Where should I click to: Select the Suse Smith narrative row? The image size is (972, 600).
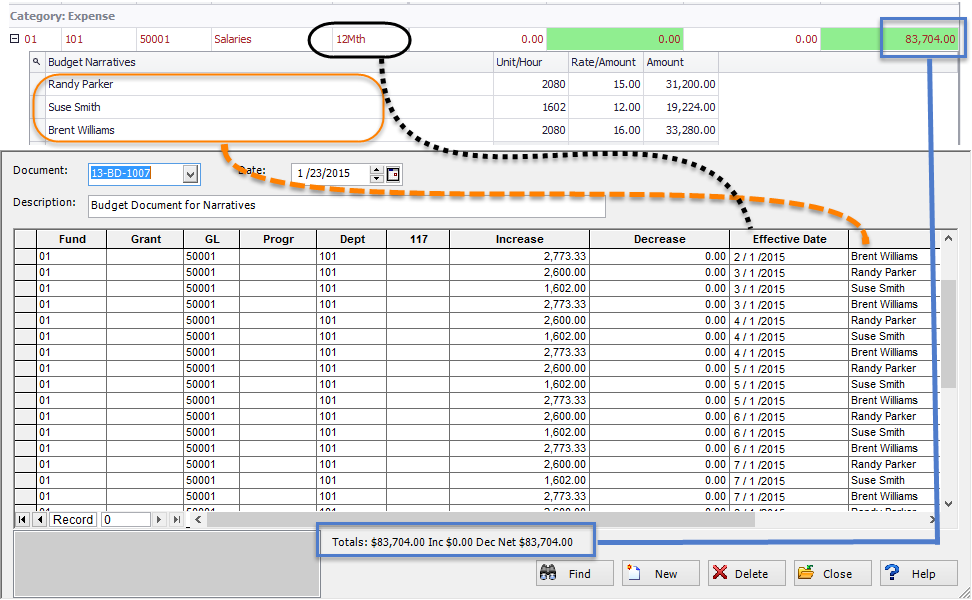point(74,107)
